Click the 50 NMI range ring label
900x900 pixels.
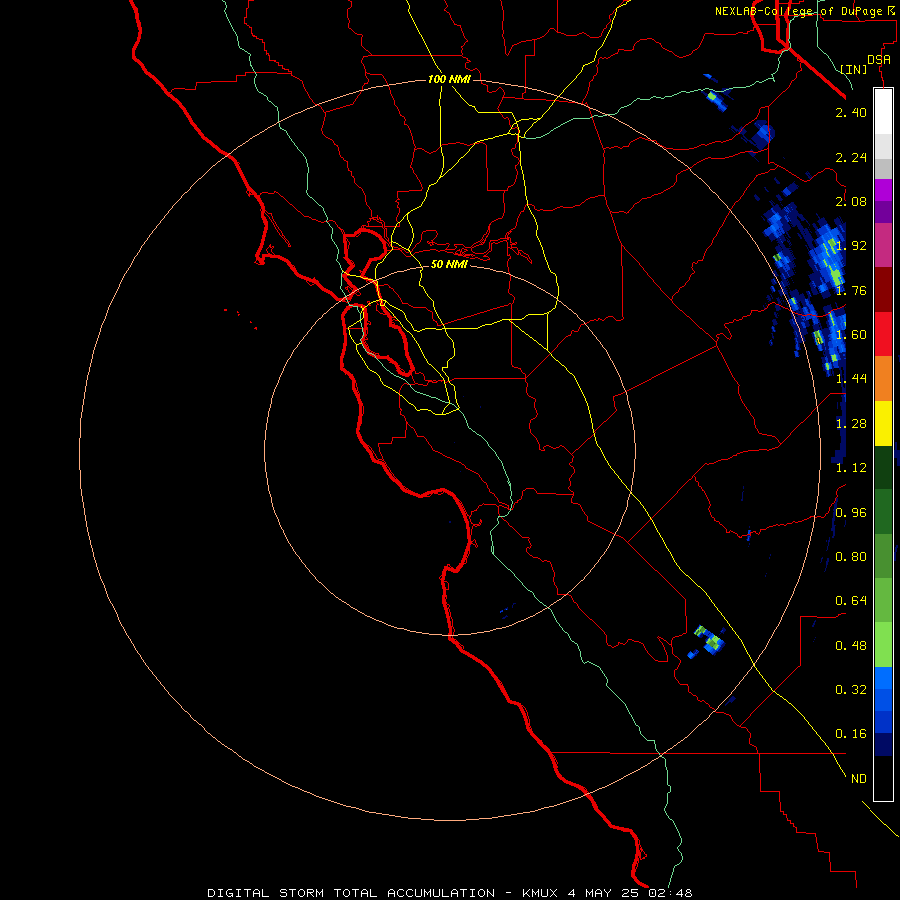point(449,264)
